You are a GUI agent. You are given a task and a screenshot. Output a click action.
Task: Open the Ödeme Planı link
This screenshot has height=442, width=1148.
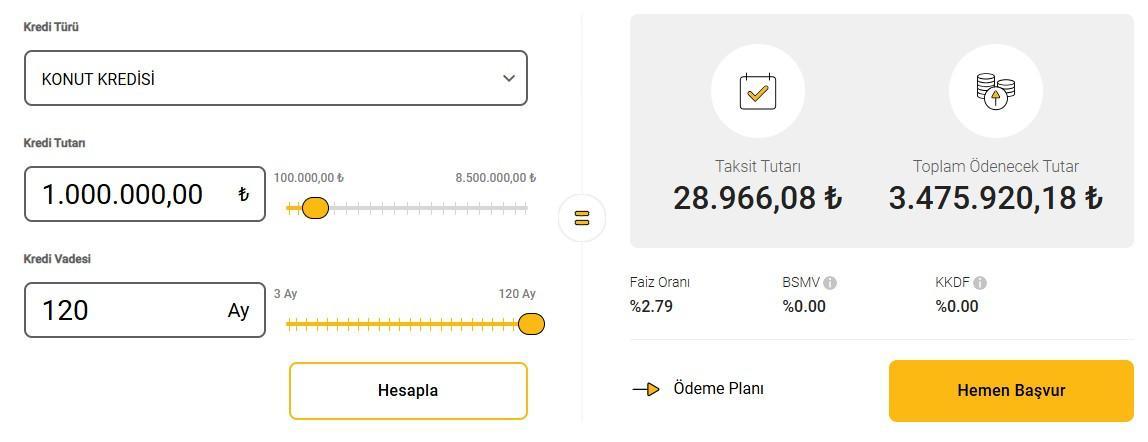(718, 388)
